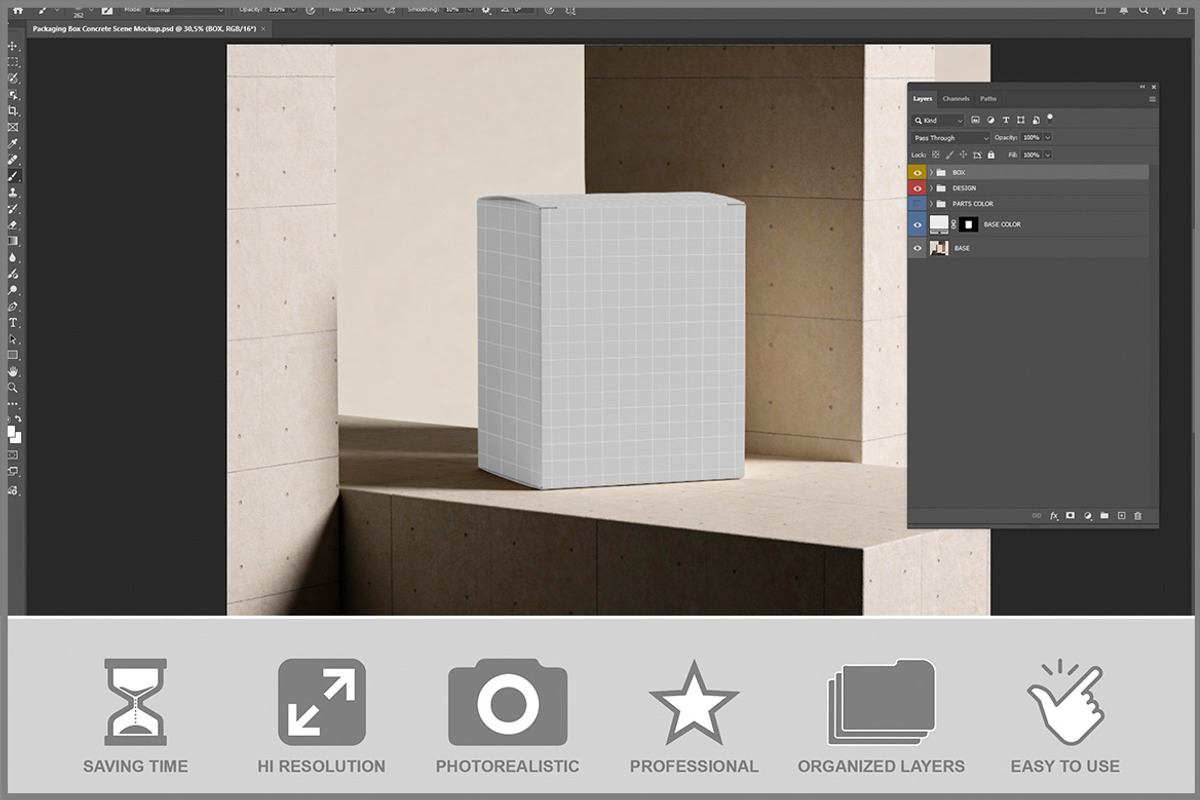Select the Frame tool
The height and width of the screenshot is (800, 1200).
coord(13,127)
